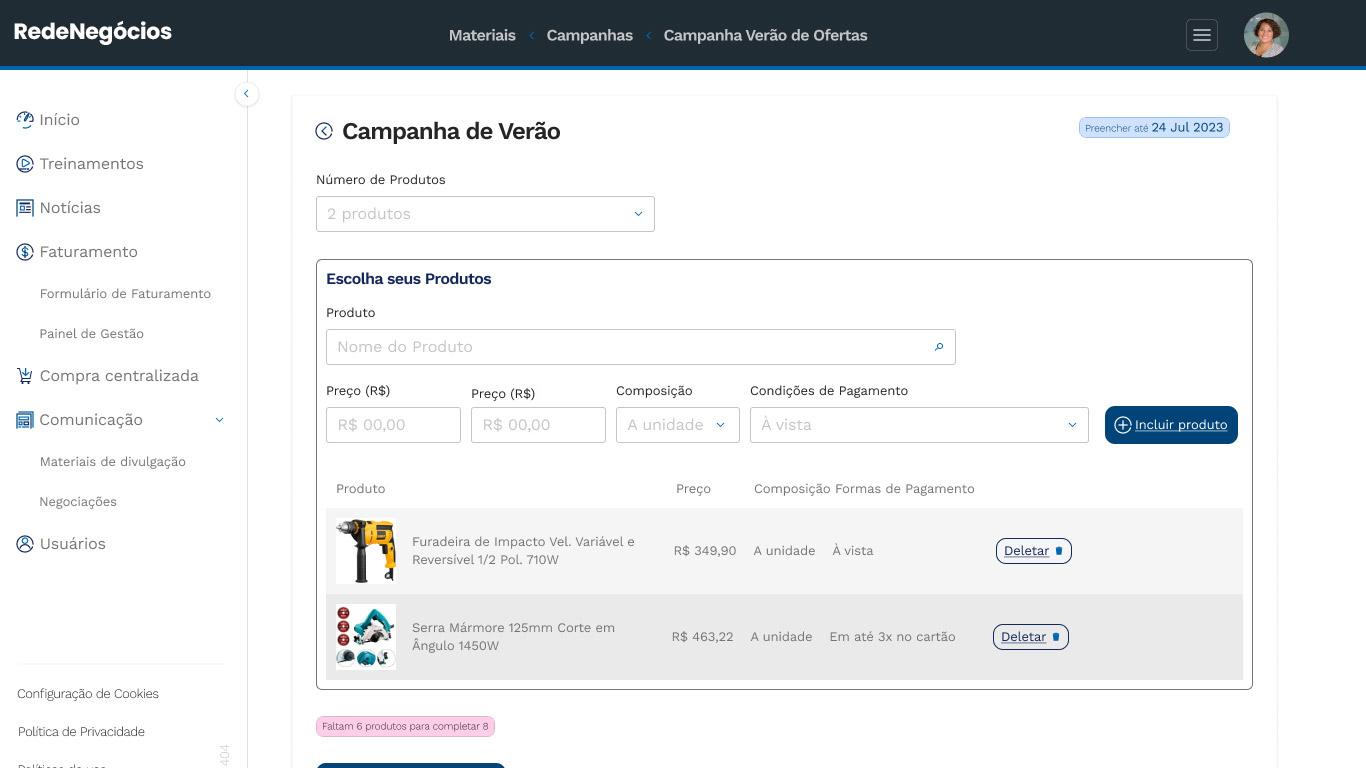Click the Furadeira drill product thumbnail
The image size is (1366, 768).
(x=366, y=551)
